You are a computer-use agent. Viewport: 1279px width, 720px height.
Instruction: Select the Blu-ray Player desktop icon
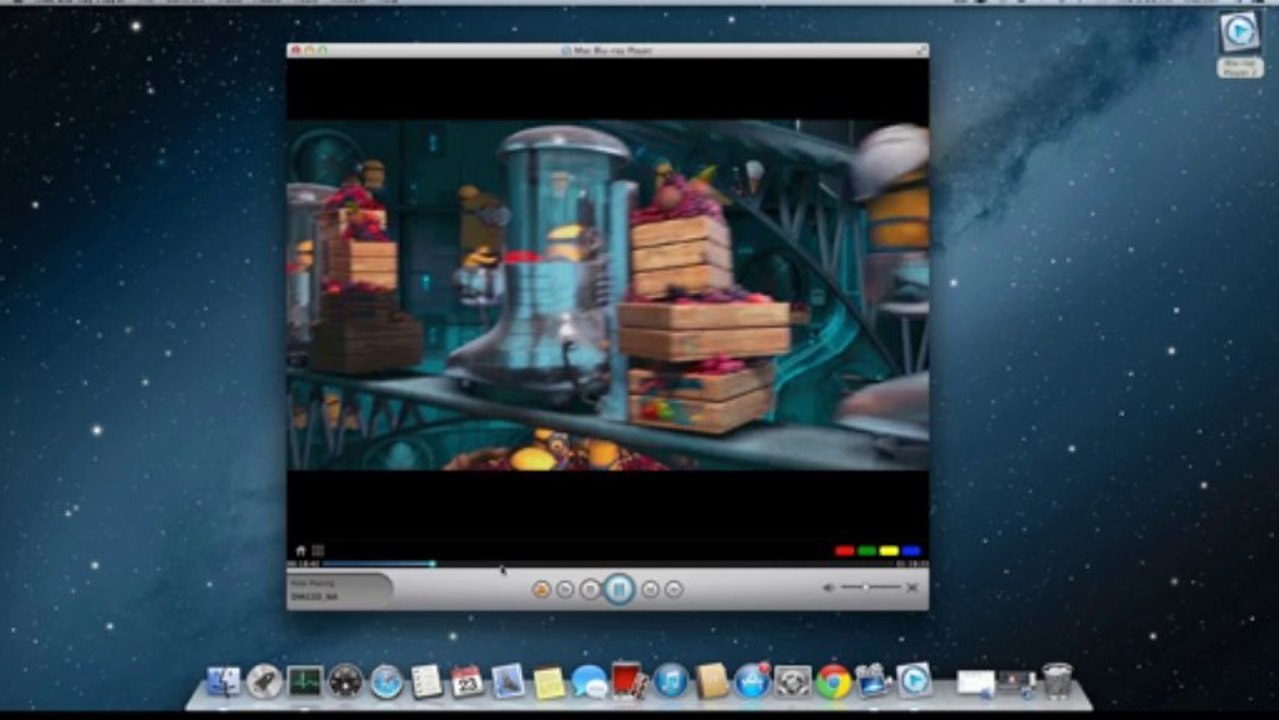(1240, 43)
